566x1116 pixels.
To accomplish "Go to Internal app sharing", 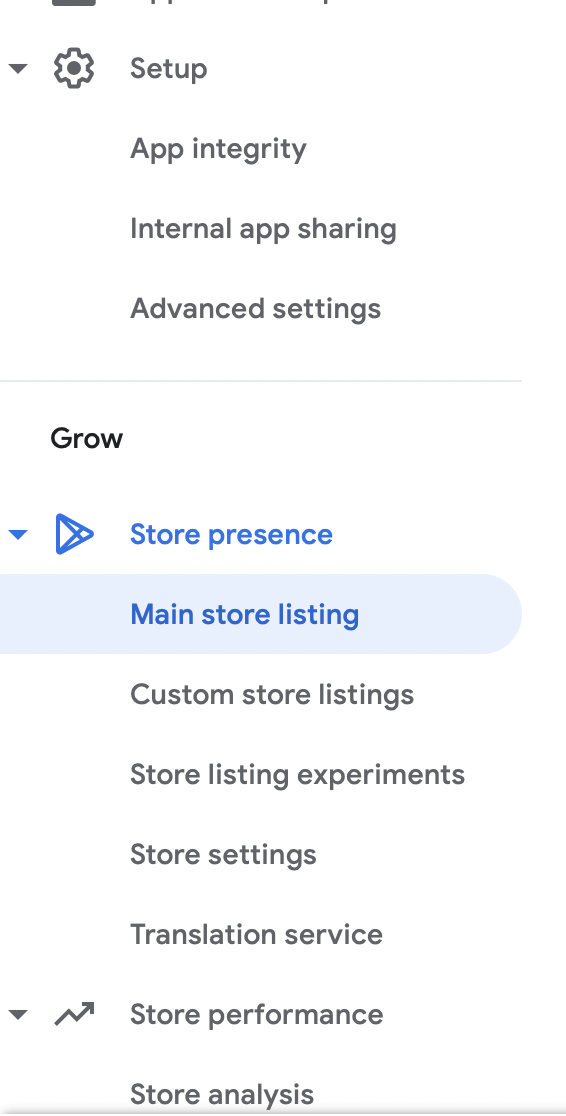I will pyautogui.click(x=263, y=229).
